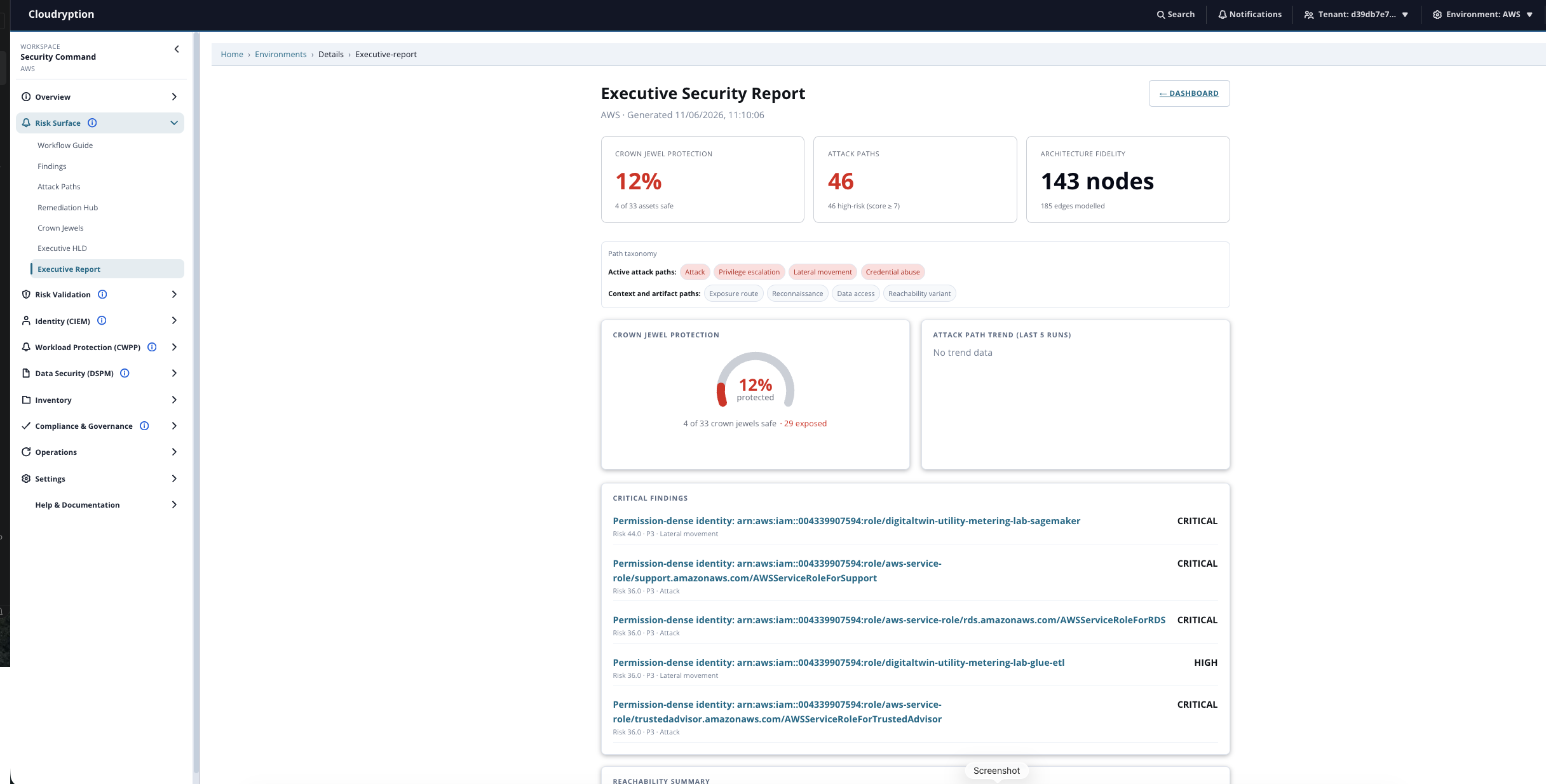
Task: Click the Lateral movement tag
Action: pos(822,272)
